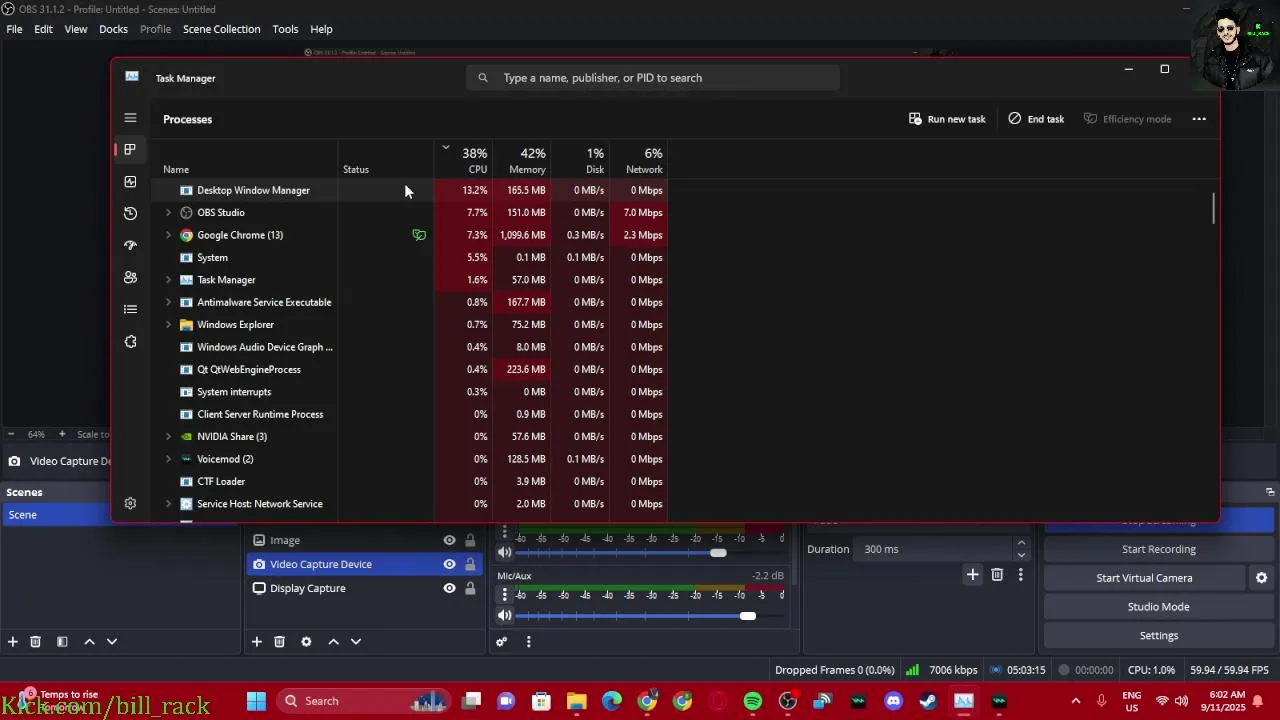This screenshot has height=720, width=1280.
Task: Mute the upper audio channel speaker icon
Action: tap(505, 553)
